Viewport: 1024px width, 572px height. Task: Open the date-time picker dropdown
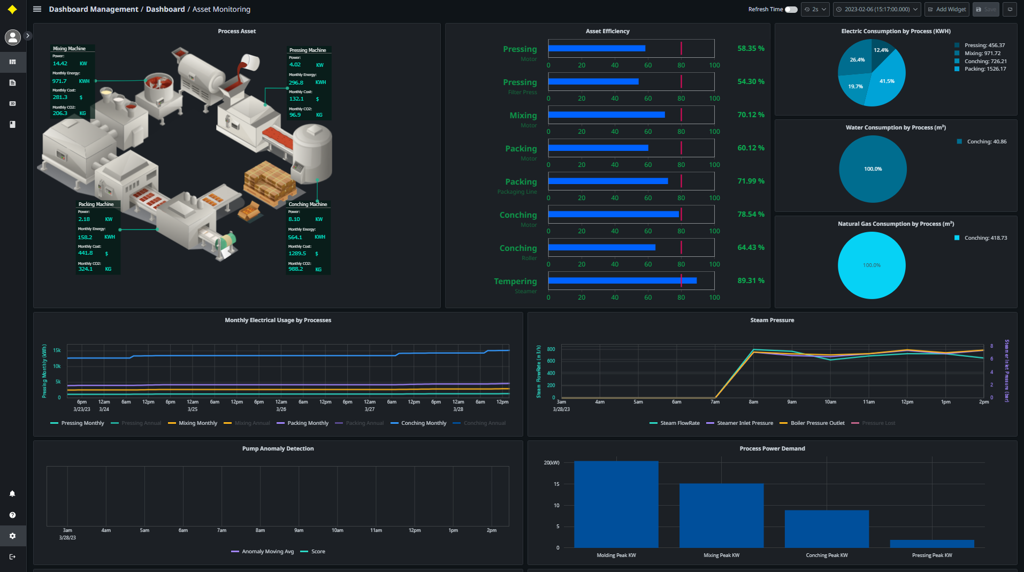(x=877, y=9)
